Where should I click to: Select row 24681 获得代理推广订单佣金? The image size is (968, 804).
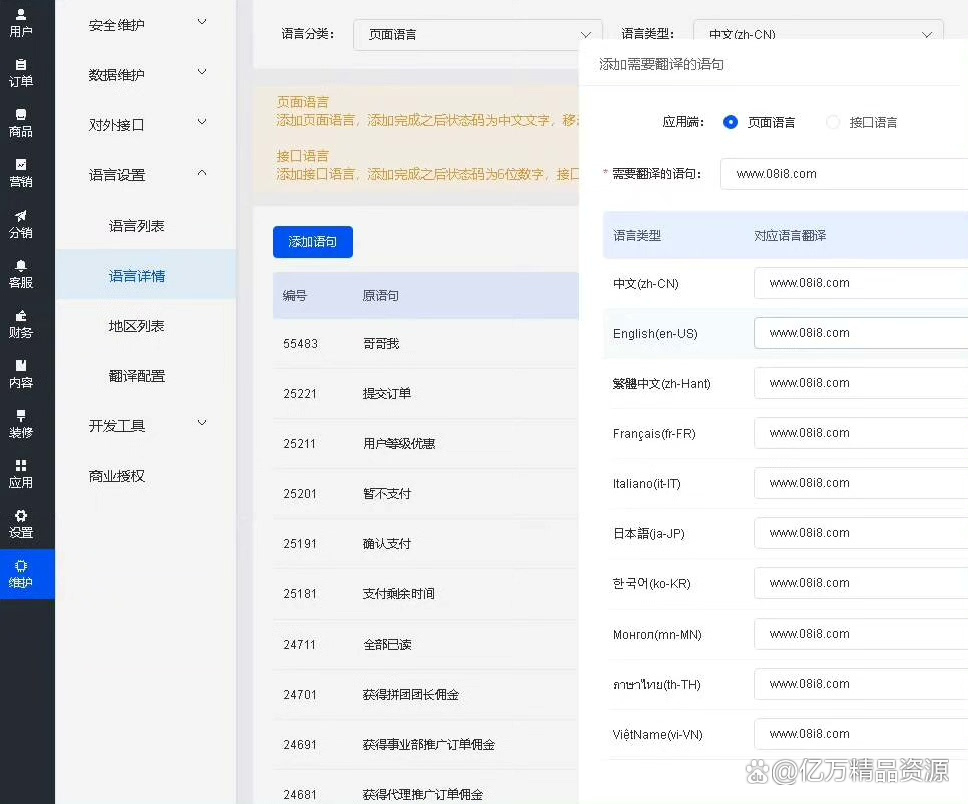[x=426, y=789]
